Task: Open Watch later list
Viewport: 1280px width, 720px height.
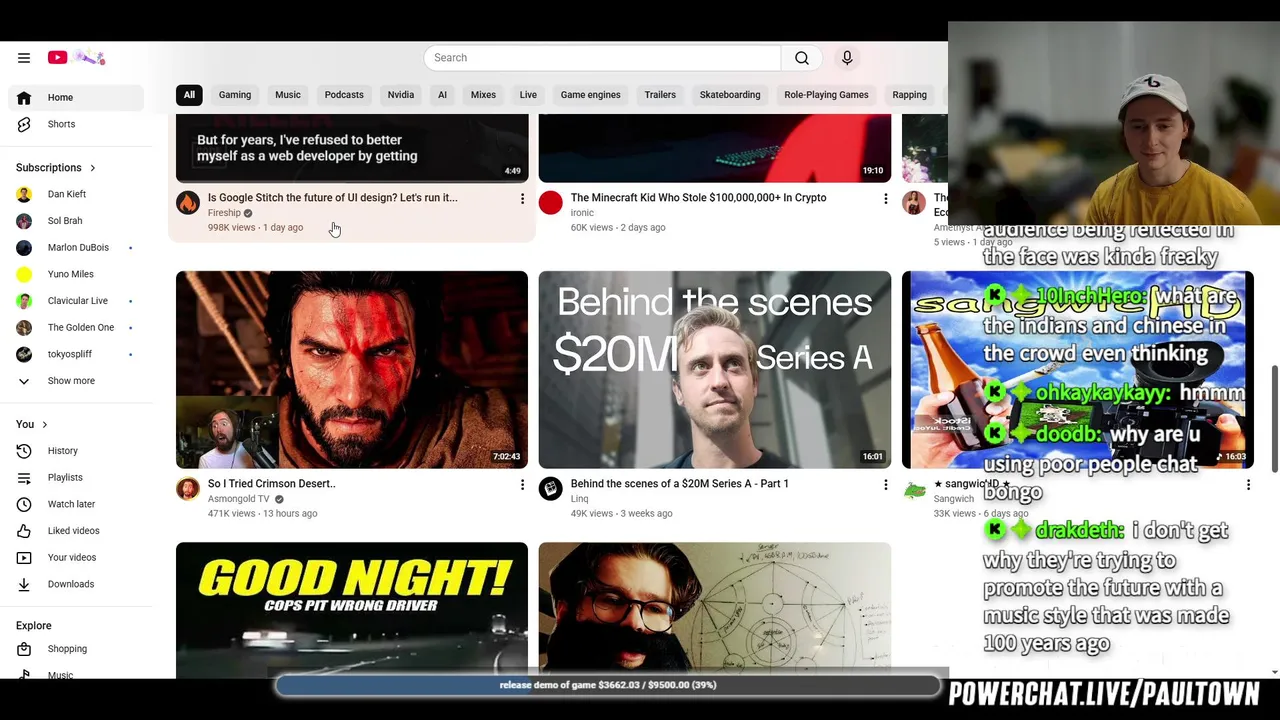Action: coord(76,504)
